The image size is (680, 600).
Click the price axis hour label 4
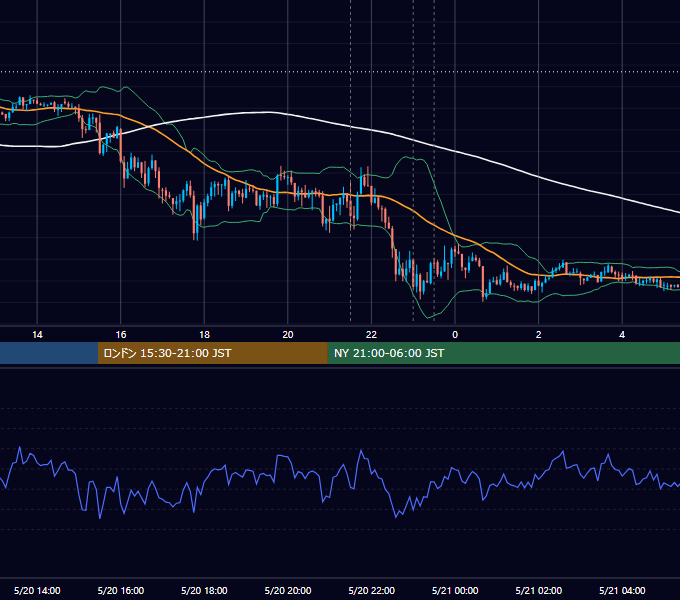coord(622,335)
